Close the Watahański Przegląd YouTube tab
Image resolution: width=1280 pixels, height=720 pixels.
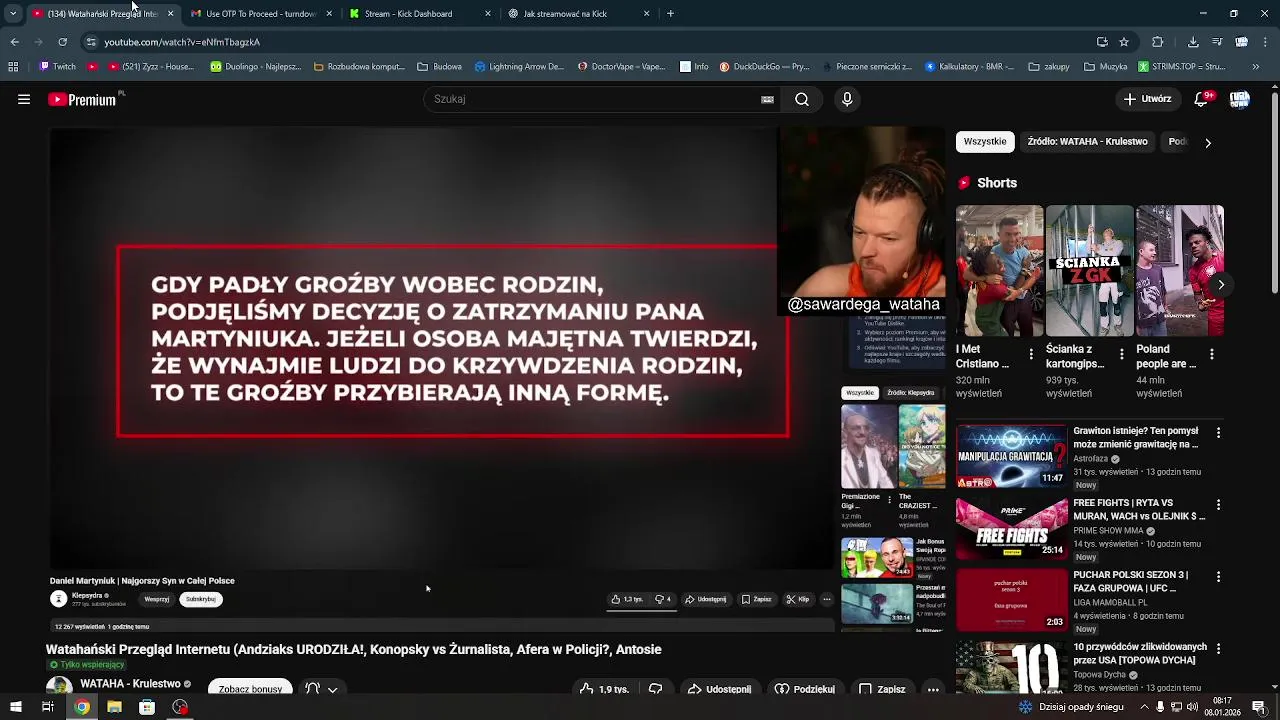tap(170, 14)
